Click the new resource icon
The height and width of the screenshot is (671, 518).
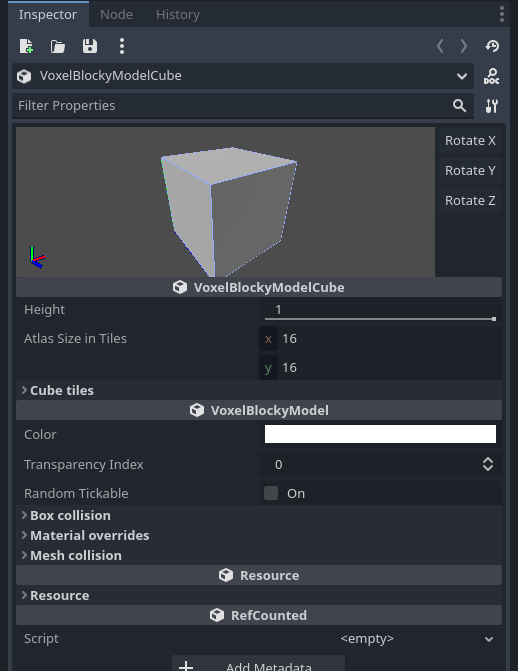[x=26, y=46]
